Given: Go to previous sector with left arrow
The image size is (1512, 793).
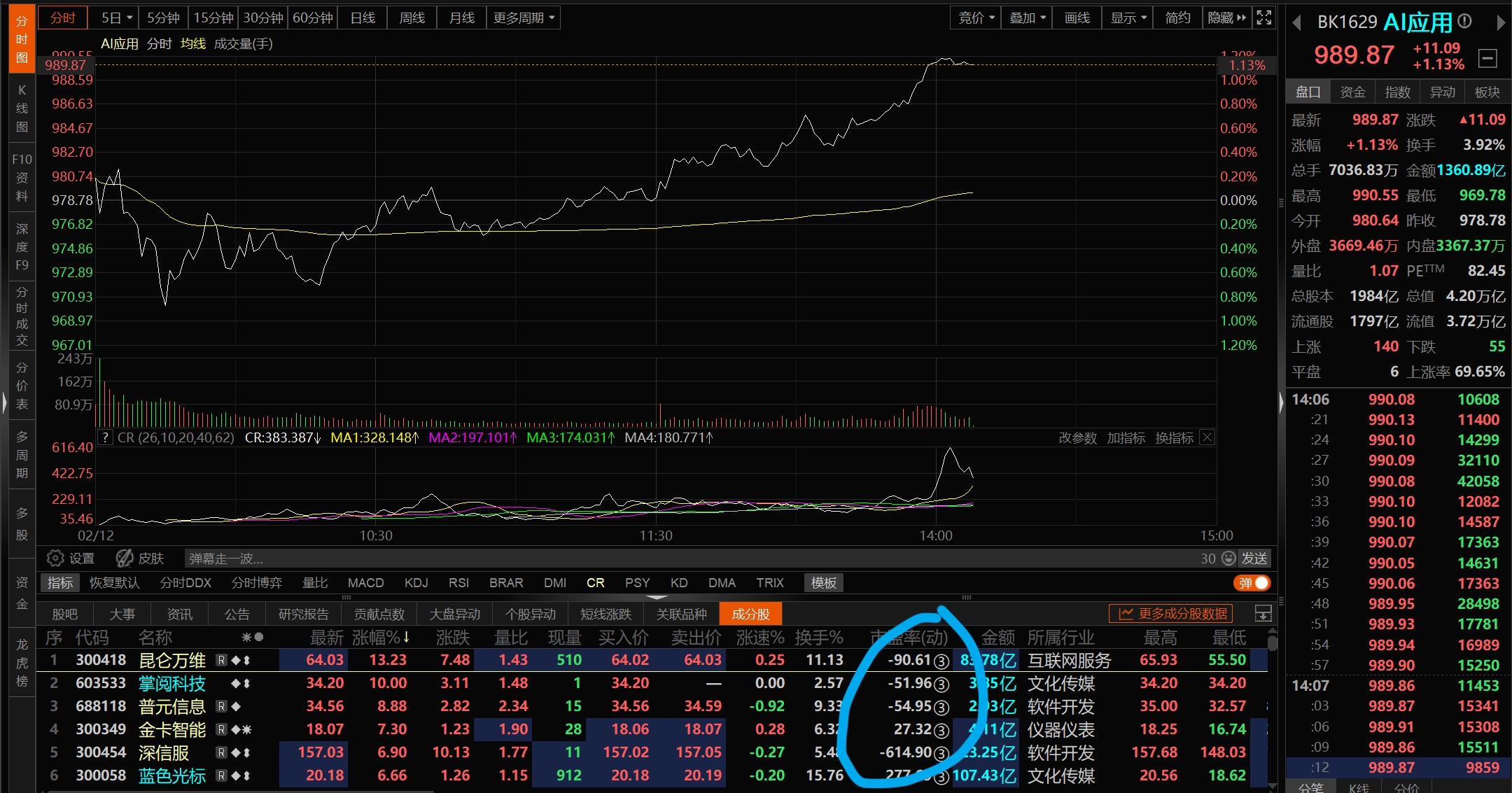Looking at the screenshot, I should point(1296,23).
